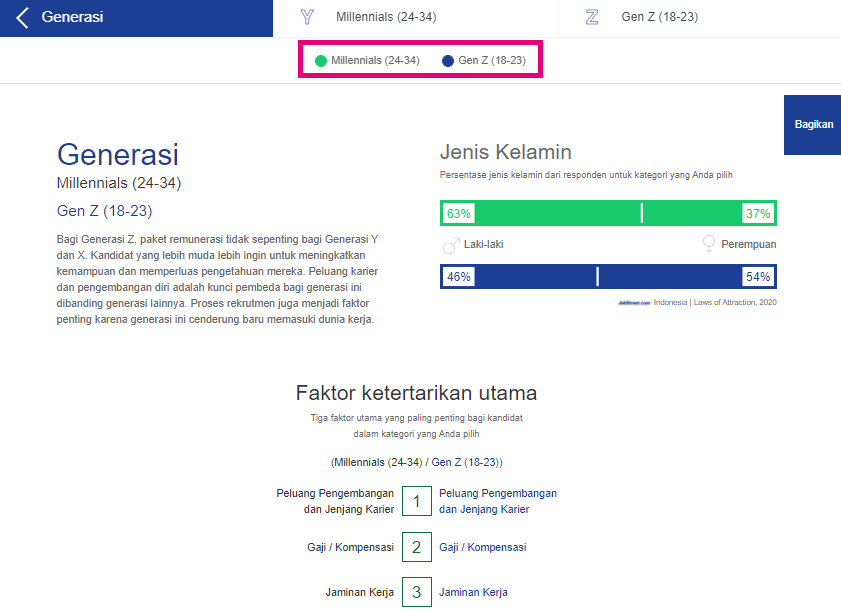Click the female symbol beside Perempuan
Image resolution: width=841 pixels, height=613 pixels.
coord(709,244)
